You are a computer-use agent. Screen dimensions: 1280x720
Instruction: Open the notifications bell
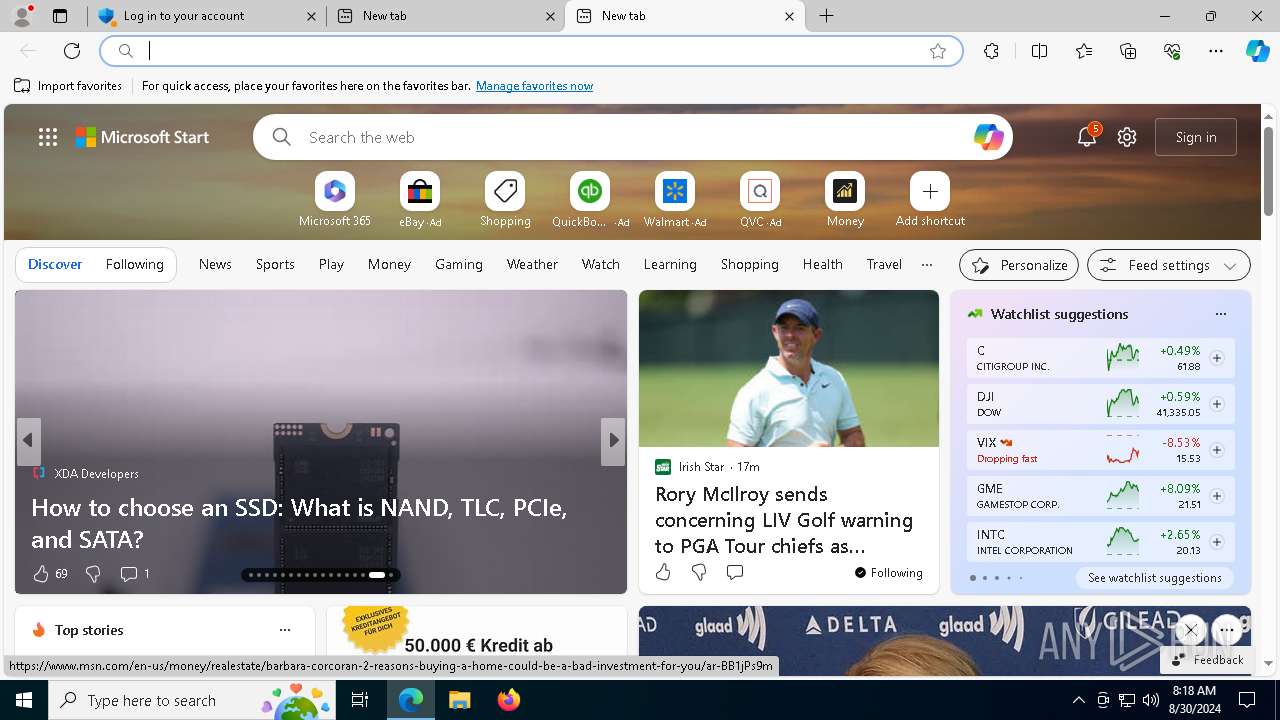[1087, 137]
